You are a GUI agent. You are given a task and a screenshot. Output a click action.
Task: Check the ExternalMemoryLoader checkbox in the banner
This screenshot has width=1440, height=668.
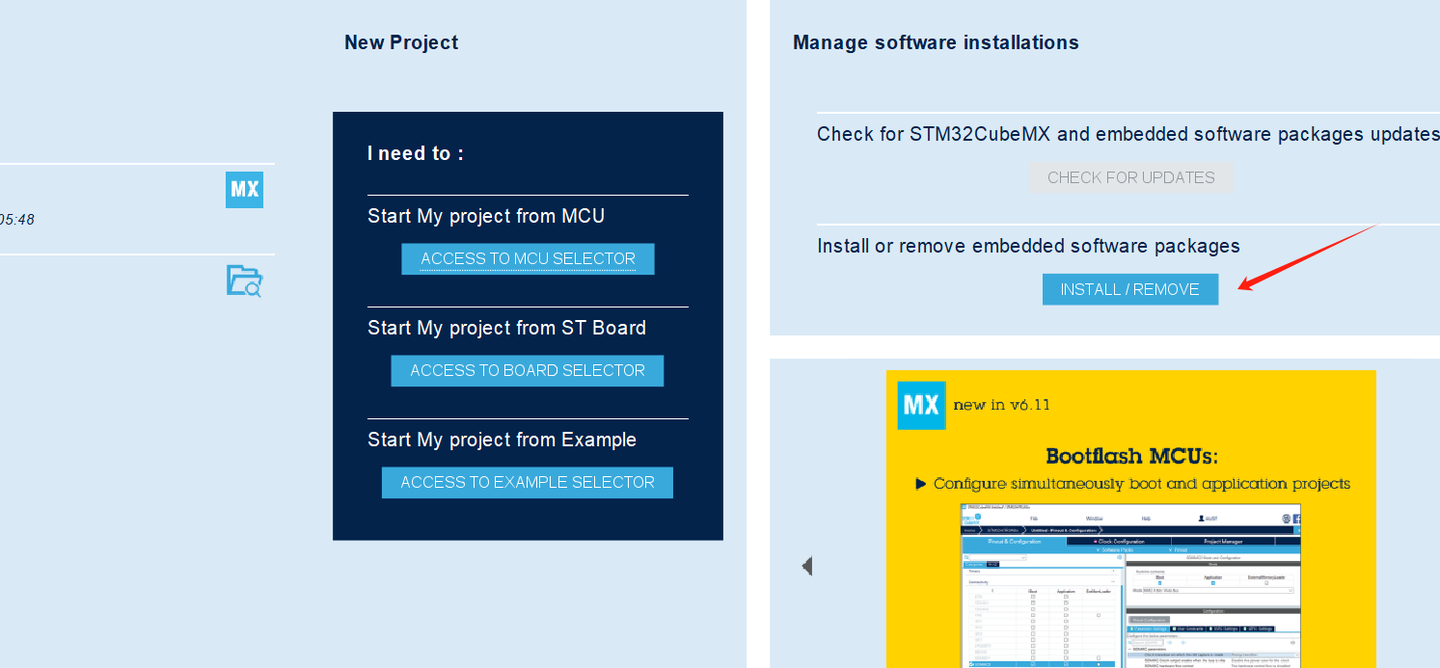(x=1266, y=581)
